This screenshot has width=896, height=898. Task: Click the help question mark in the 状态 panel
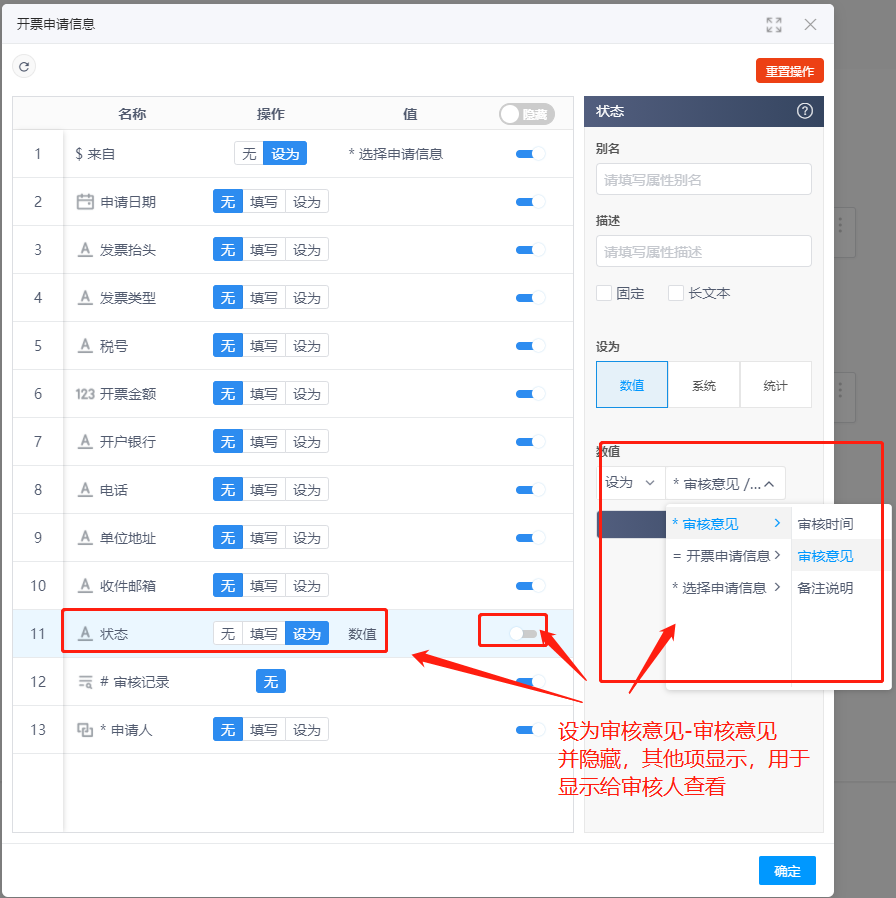click(805, 111)
